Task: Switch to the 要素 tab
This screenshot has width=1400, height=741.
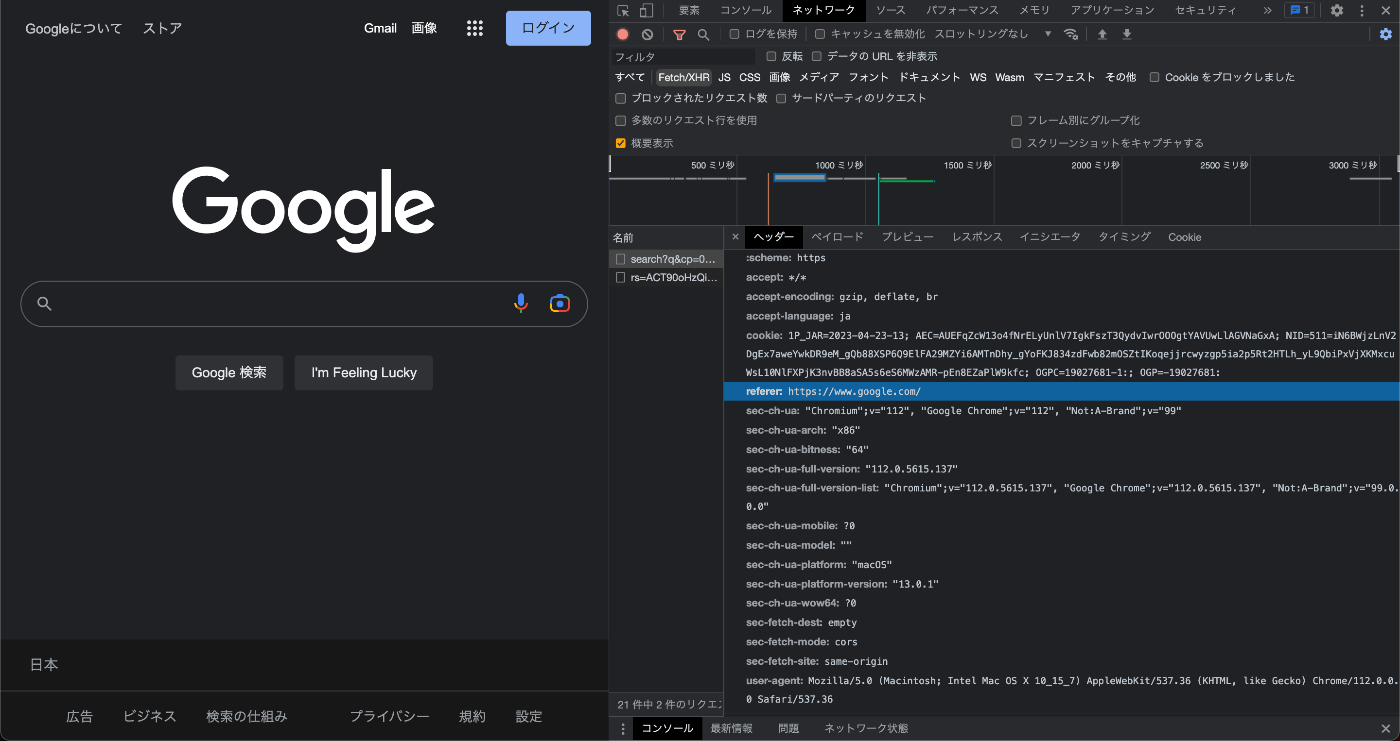Action: 689,10
